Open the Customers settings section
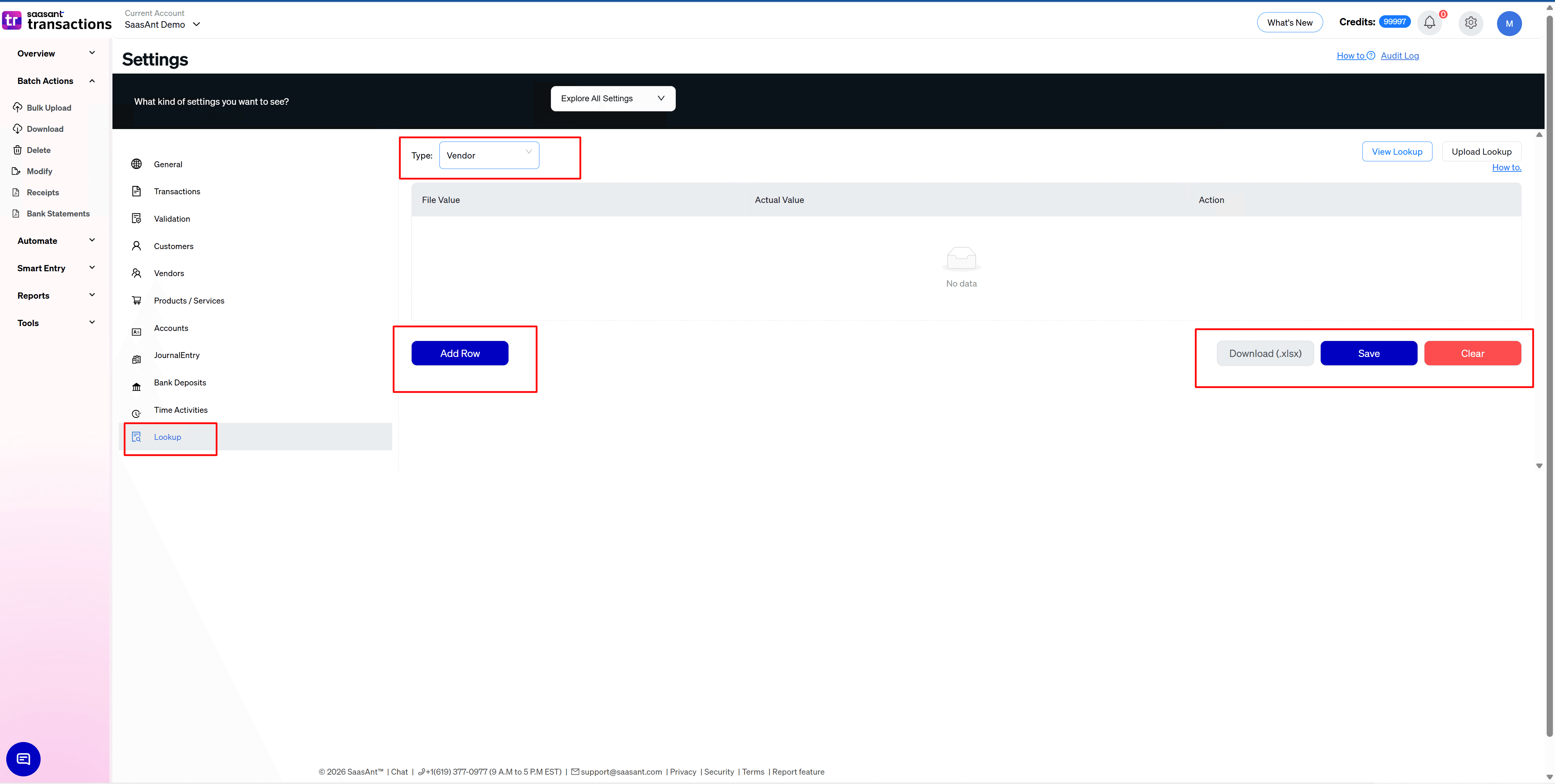 click(175, 246)
